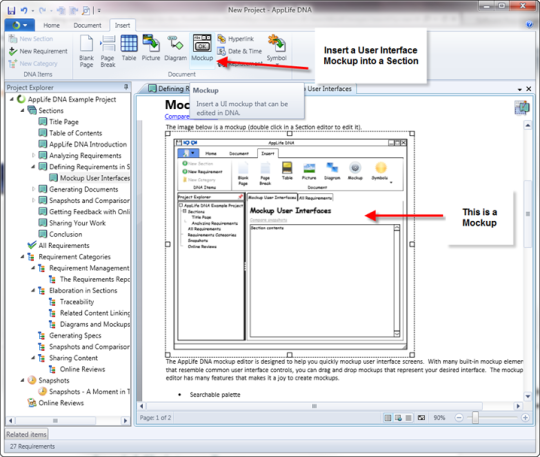Image resolution: width=540 pixels, height=457 pixels.
Task: Open the application orb menu button
Action: point(20,25)
